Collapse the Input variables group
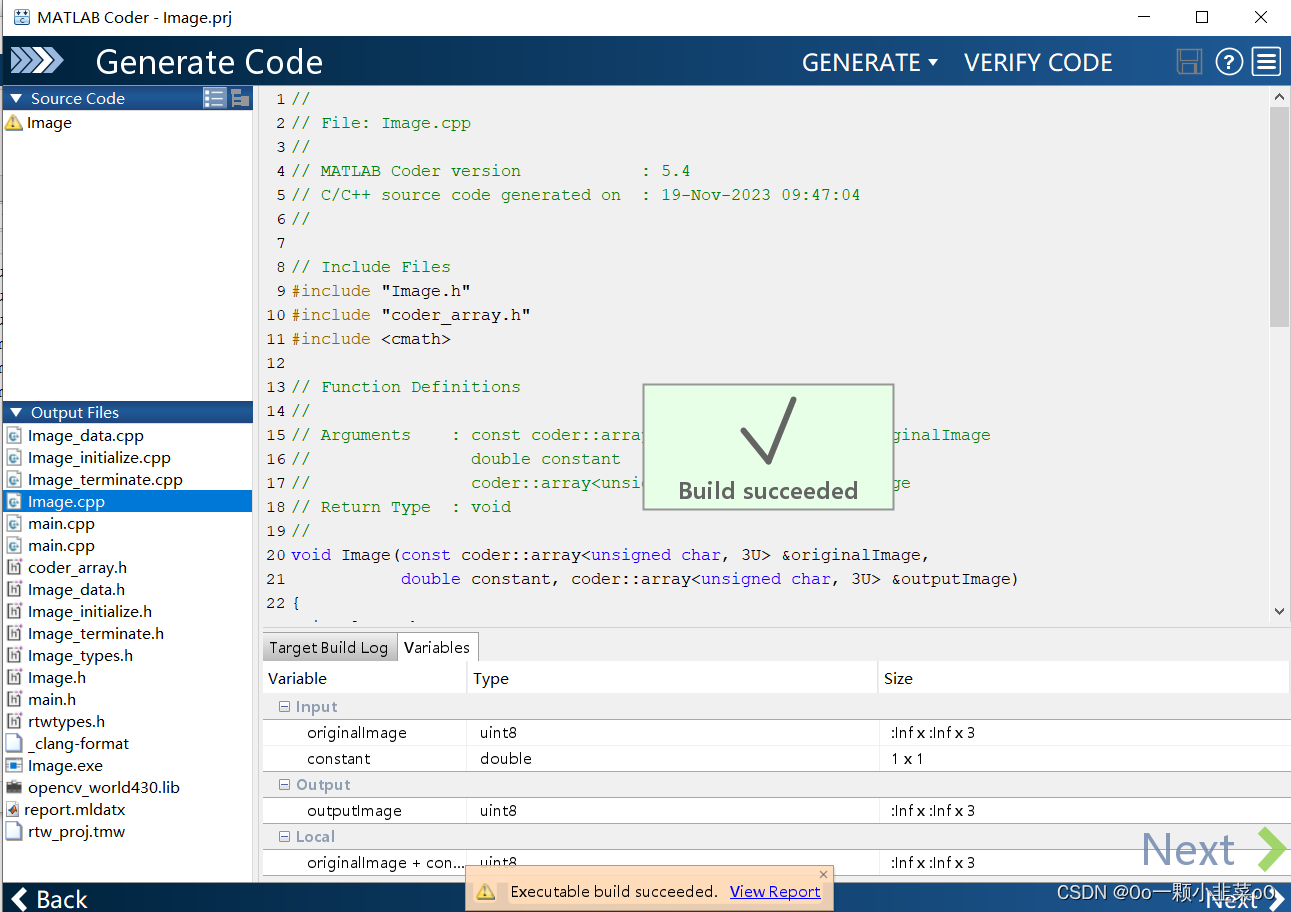This screenshot has width=1291, height=912. coord(285,707)
